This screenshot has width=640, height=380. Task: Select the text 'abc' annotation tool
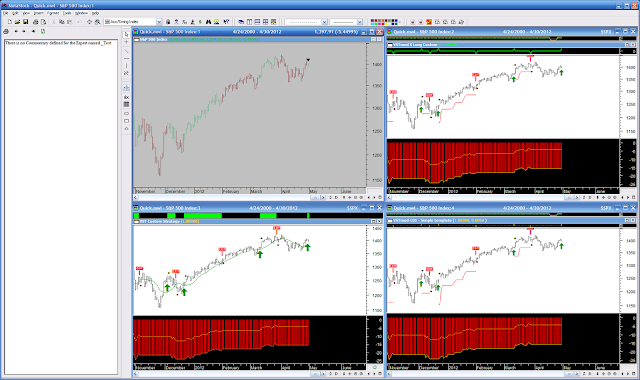pyautogui.click(x=126, y=97)
